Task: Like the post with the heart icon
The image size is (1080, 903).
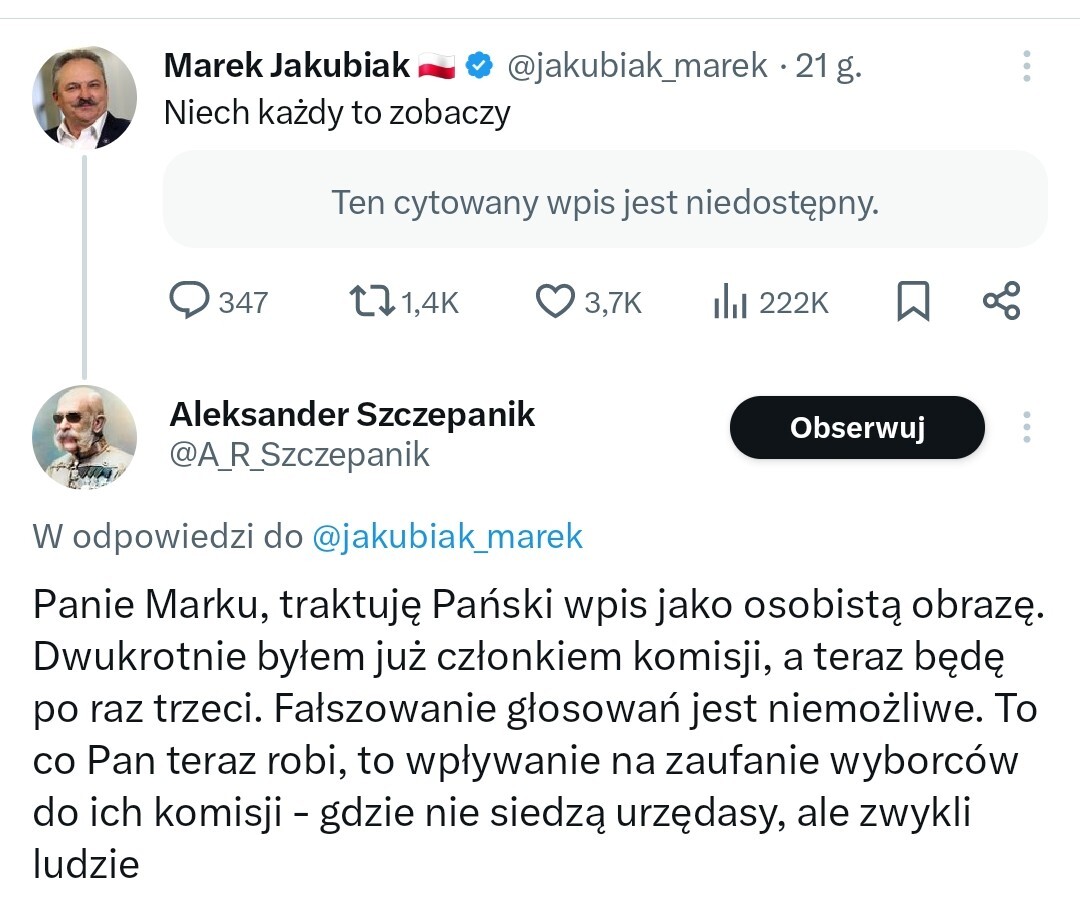Action: coord(555,301)
